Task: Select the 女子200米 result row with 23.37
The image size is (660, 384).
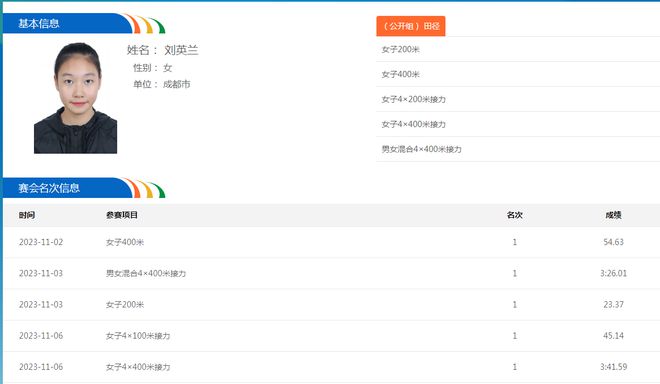Action: pyautogui.click(x=332, y=304)
